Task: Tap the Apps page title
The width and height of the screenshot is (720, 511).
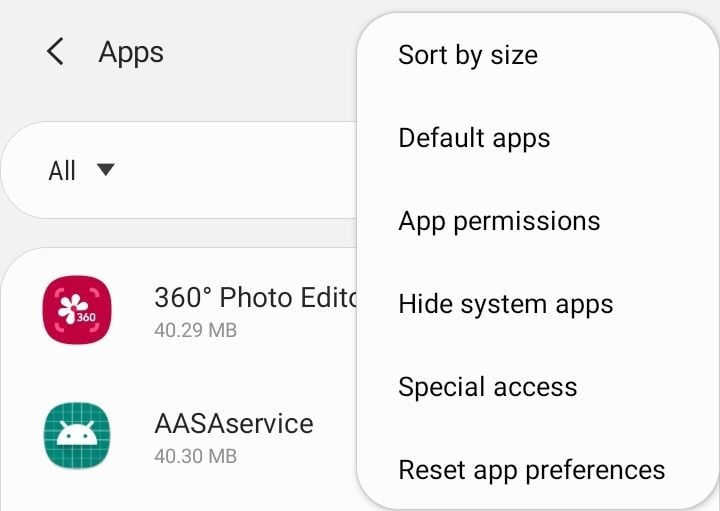Action: (131, 52)
